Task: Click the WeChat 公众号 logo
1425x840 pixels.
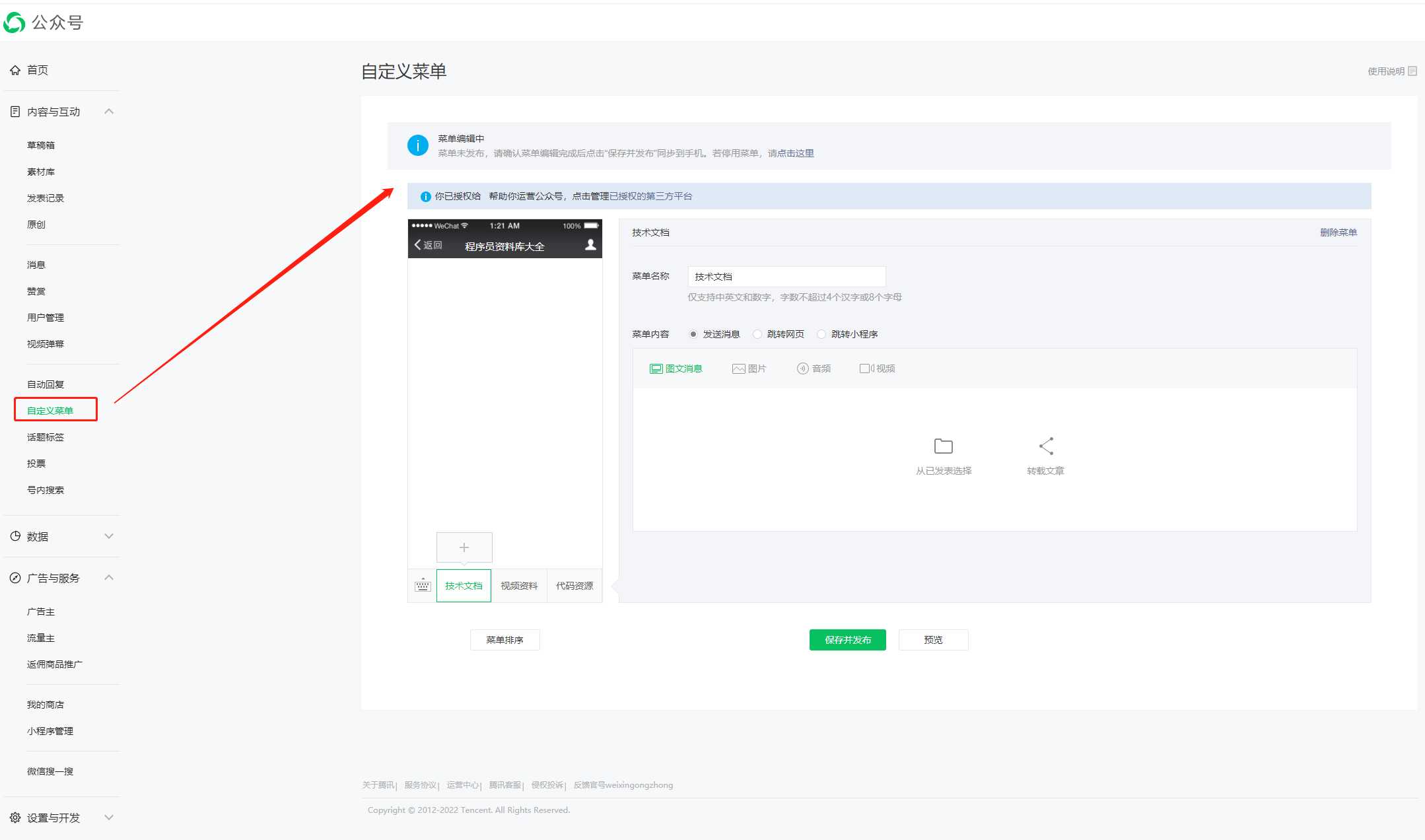Action: pyautogui.click(x=44, y=22)
